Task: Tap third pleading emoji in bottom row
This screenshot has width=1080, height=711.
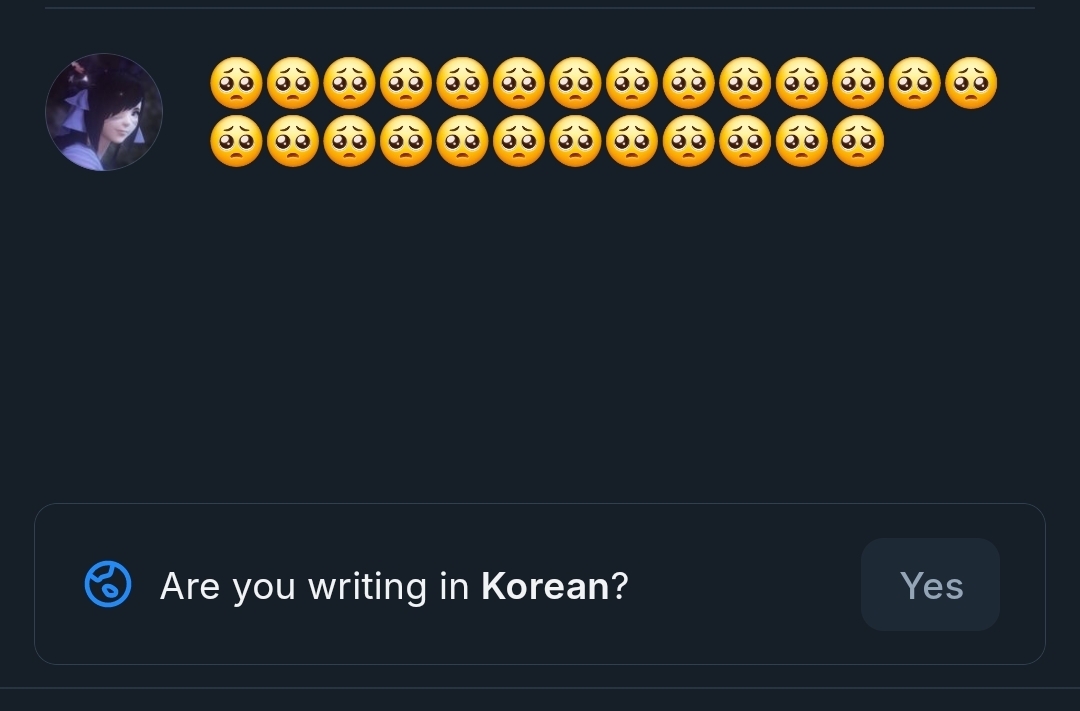Action: tap(349, 141)
